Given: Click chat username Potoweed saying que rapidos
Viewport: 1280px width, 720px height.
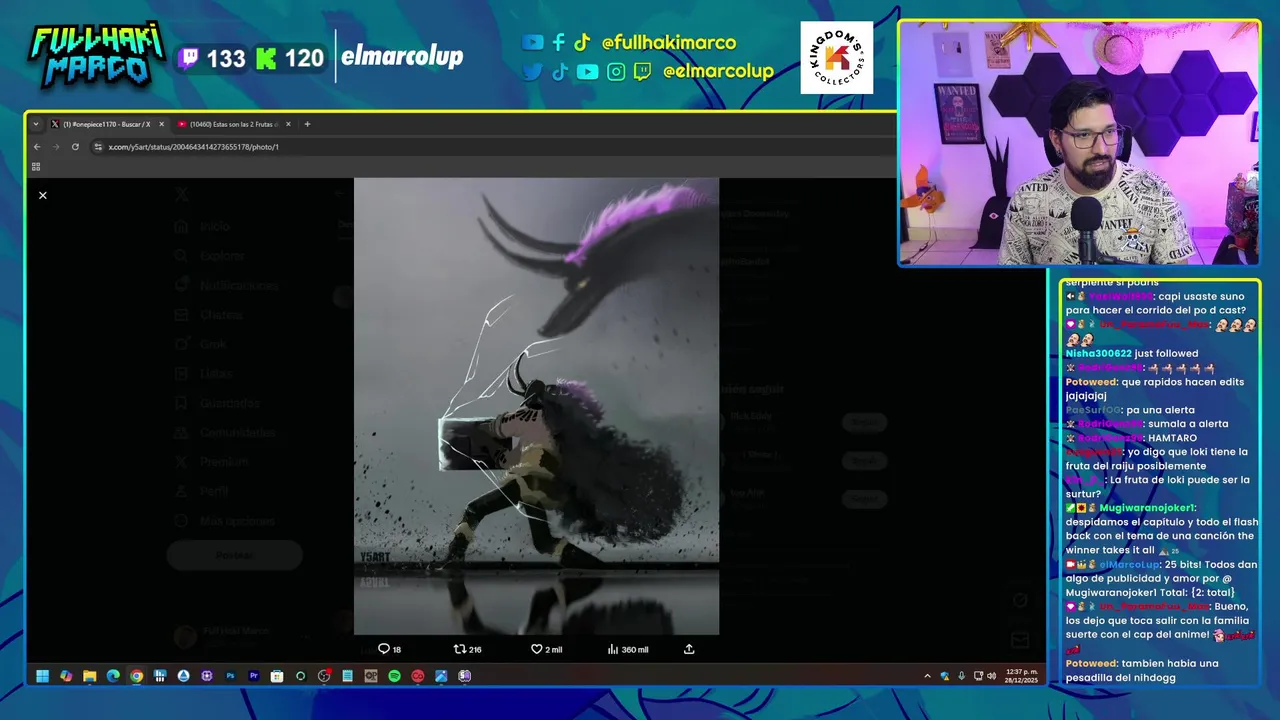Looking at the screenshot, I should (x=1092, y=382).
